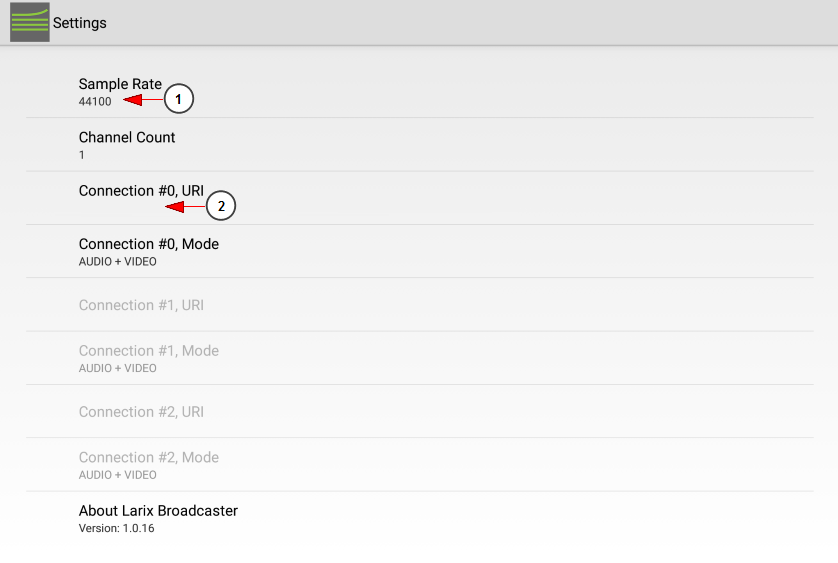Click the numbered circle annotation 1

(x=179, y=99)
